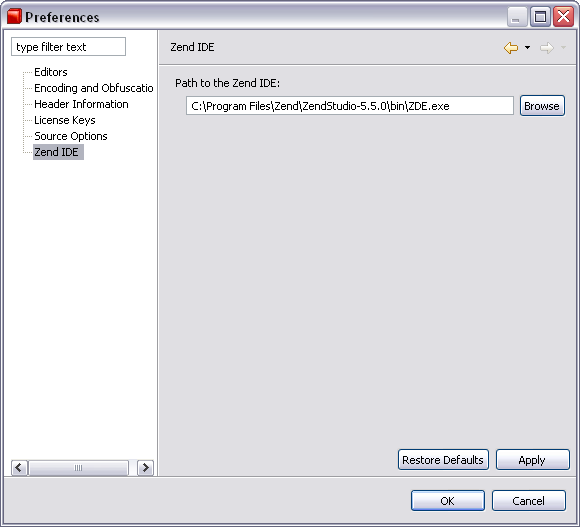Open the forward history dropdown arrow
This screenshot has height=527, width=580.
[563, 47]
